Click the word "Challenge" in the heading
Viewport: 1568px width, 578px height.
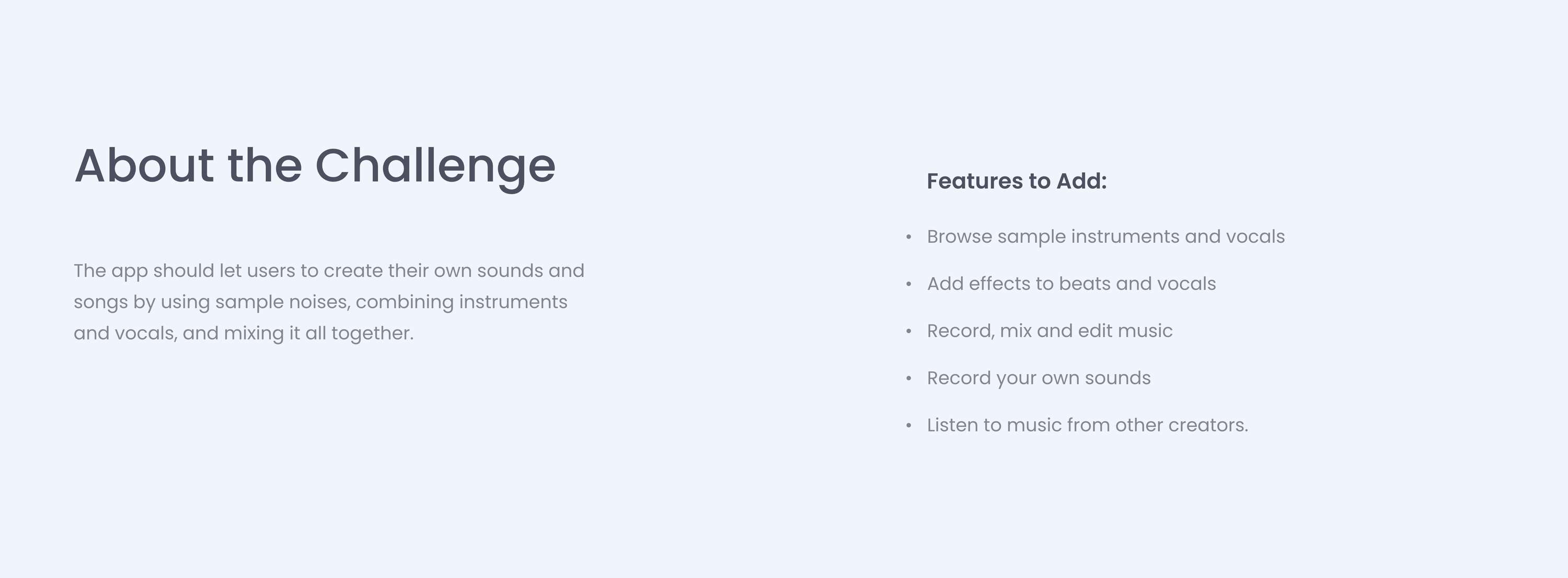pyautogui.click(x=435, y=168)
